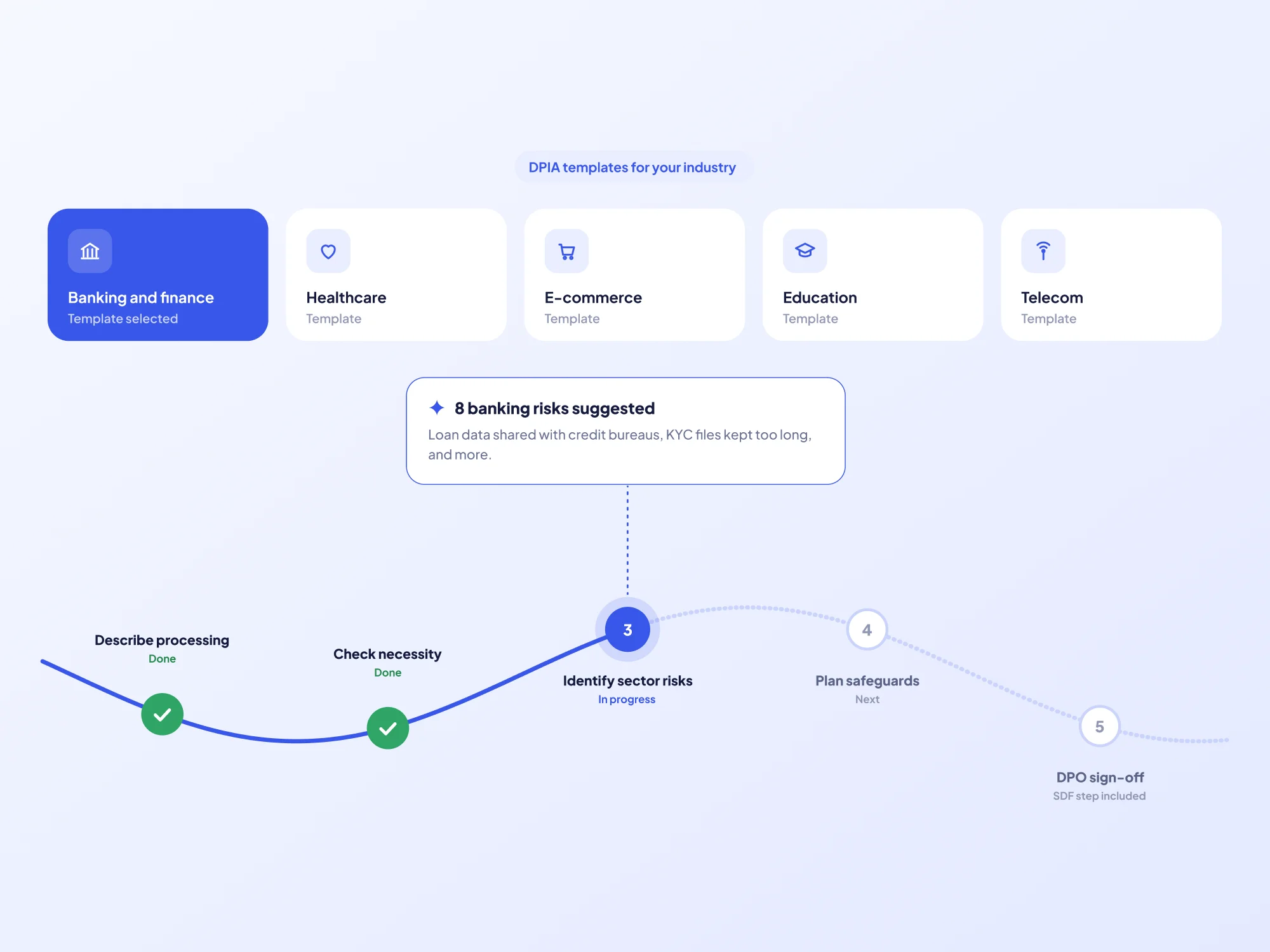This screenshot has width=1270, height=952.
Task: Choose the E-commerce template card
Action: 634,275
